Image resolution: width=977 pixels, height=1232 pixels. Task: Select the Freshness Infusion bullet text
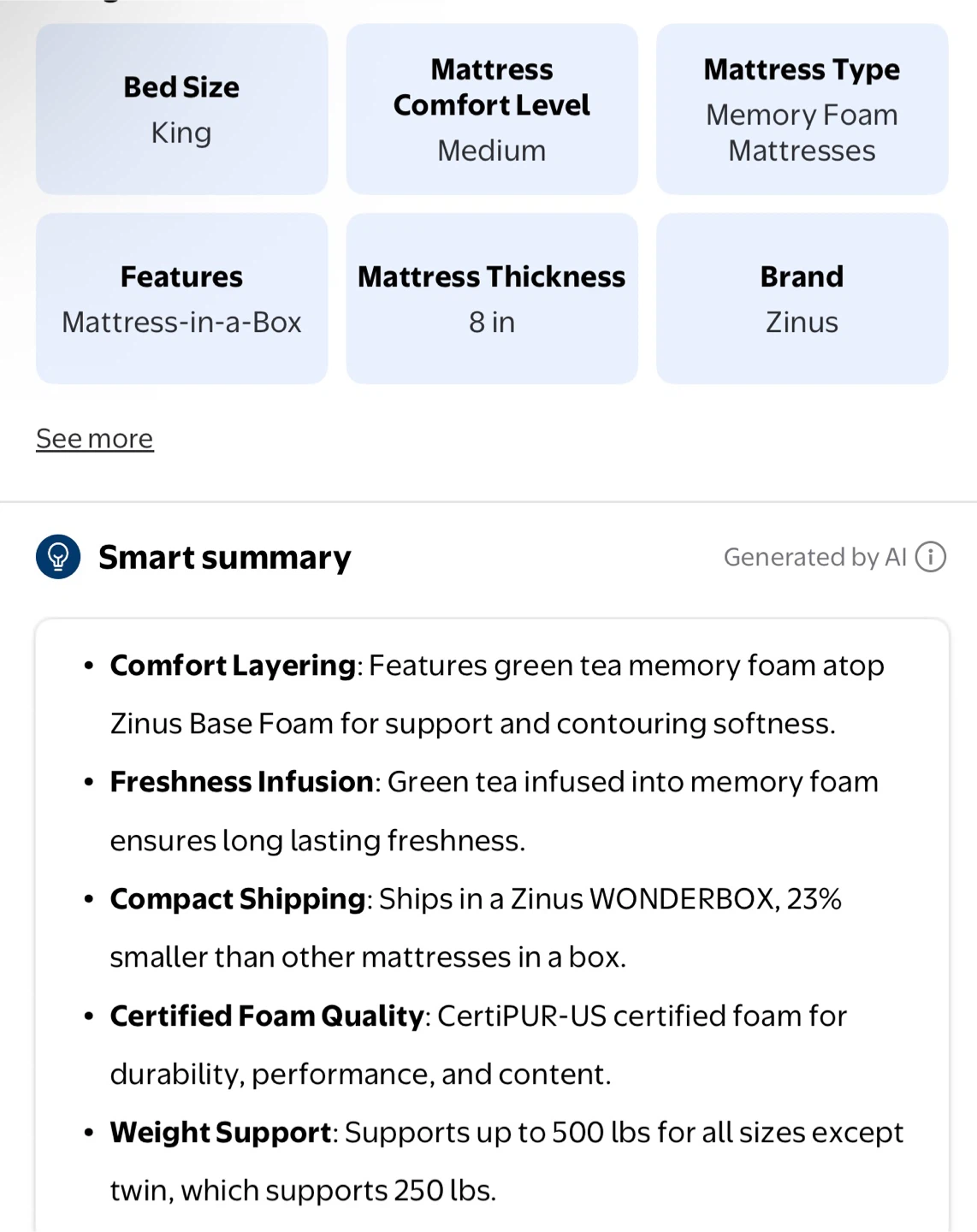point(494,811)
